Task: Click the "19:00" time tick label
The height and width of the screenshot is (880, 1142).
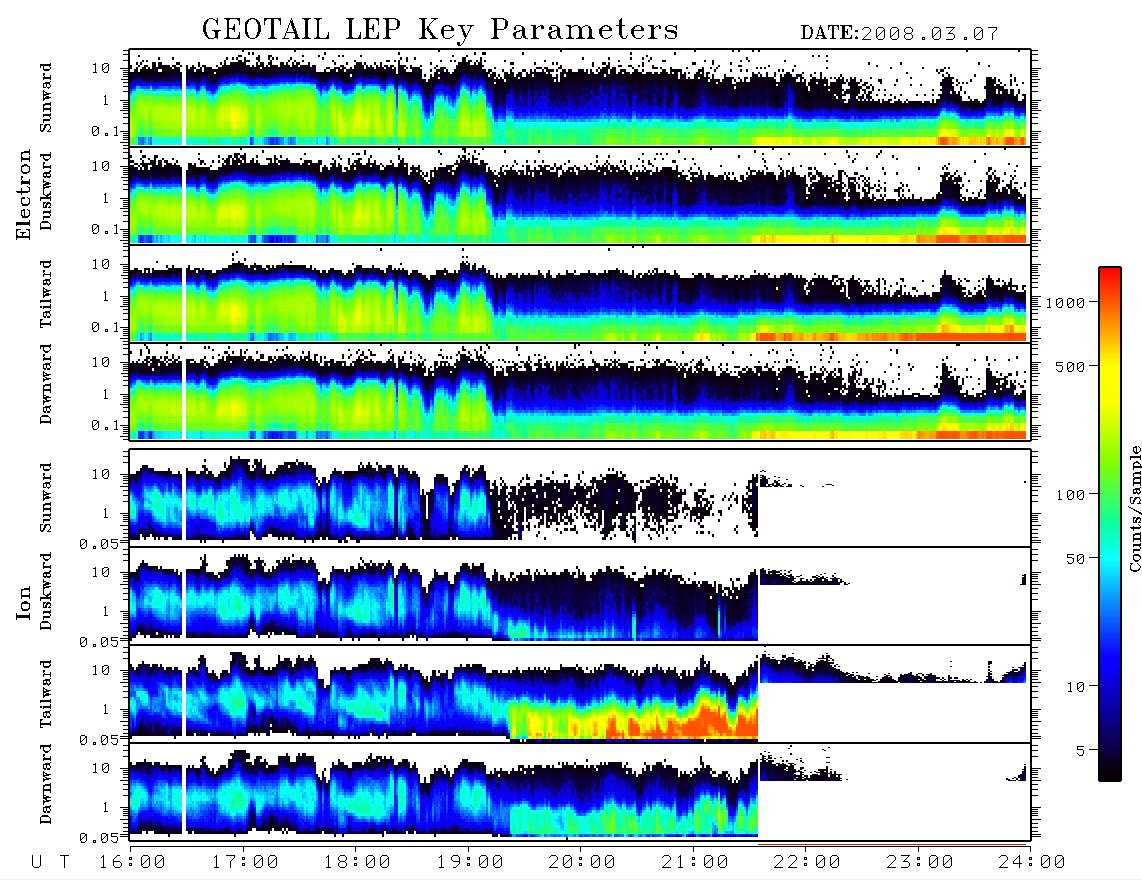Action: point(470,863)
